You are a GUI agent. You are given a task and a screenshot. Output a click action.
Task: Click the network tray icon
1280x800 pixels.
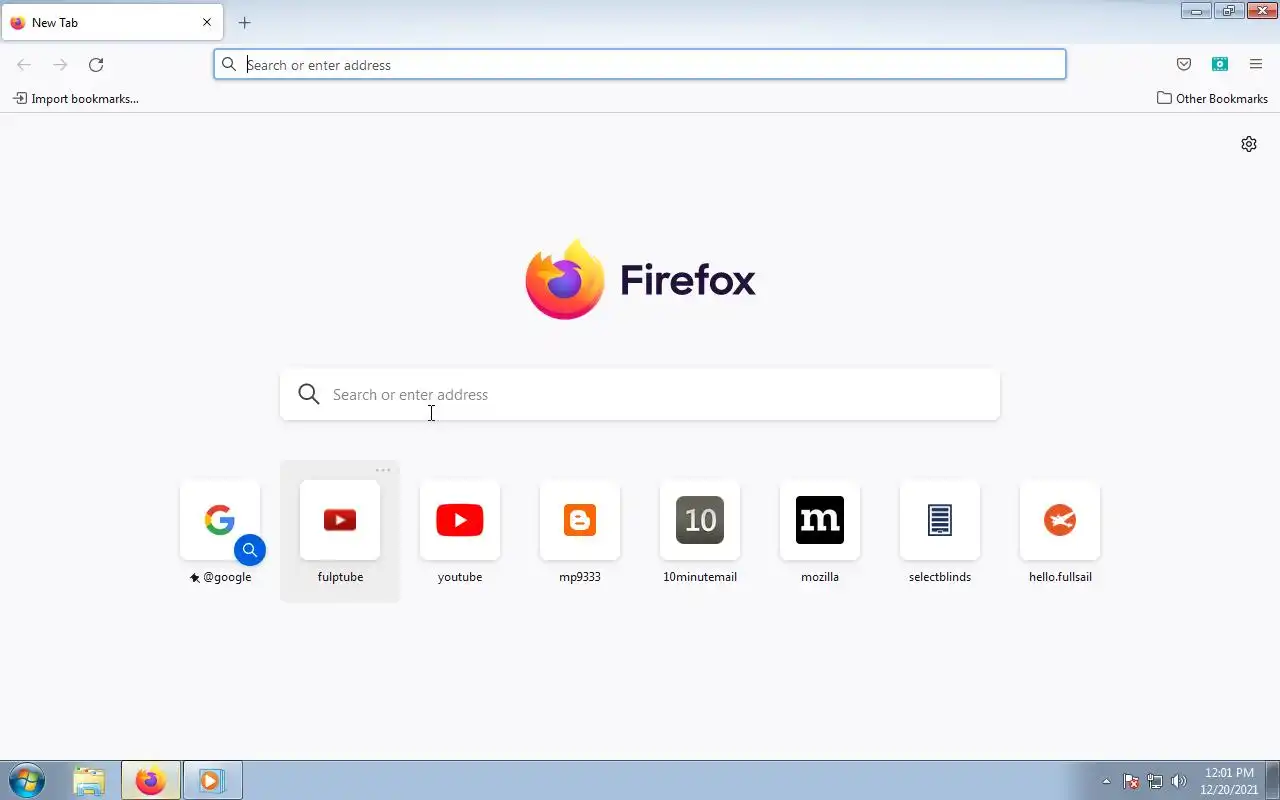(1155, 781)
